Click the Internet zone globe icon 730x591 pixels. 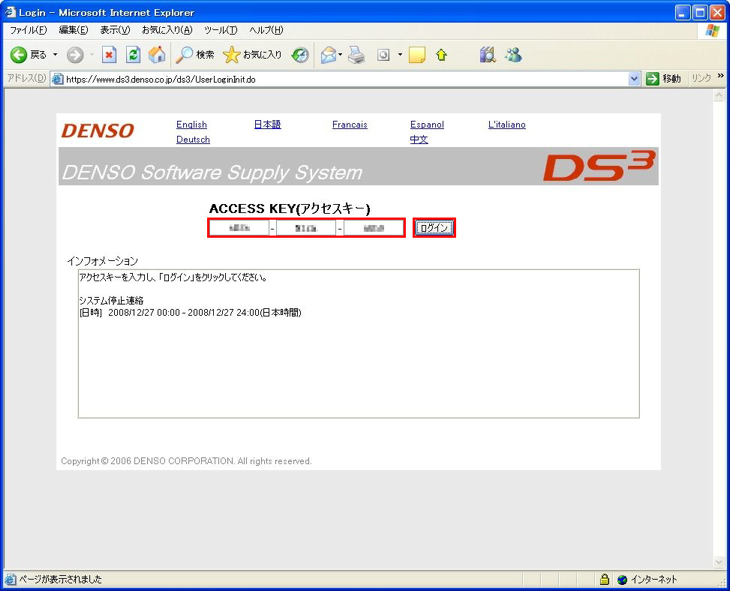622,580
